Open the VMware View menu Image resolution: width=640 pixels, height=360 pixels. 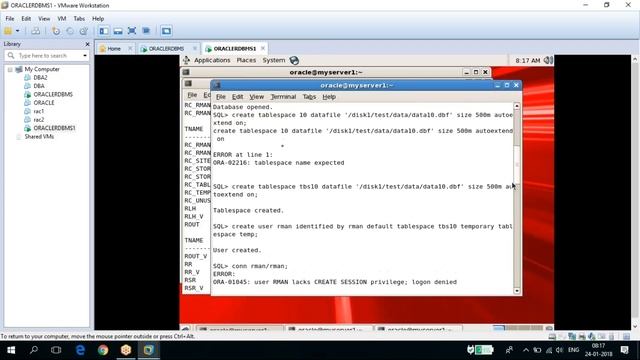click(x=44, y=19)
